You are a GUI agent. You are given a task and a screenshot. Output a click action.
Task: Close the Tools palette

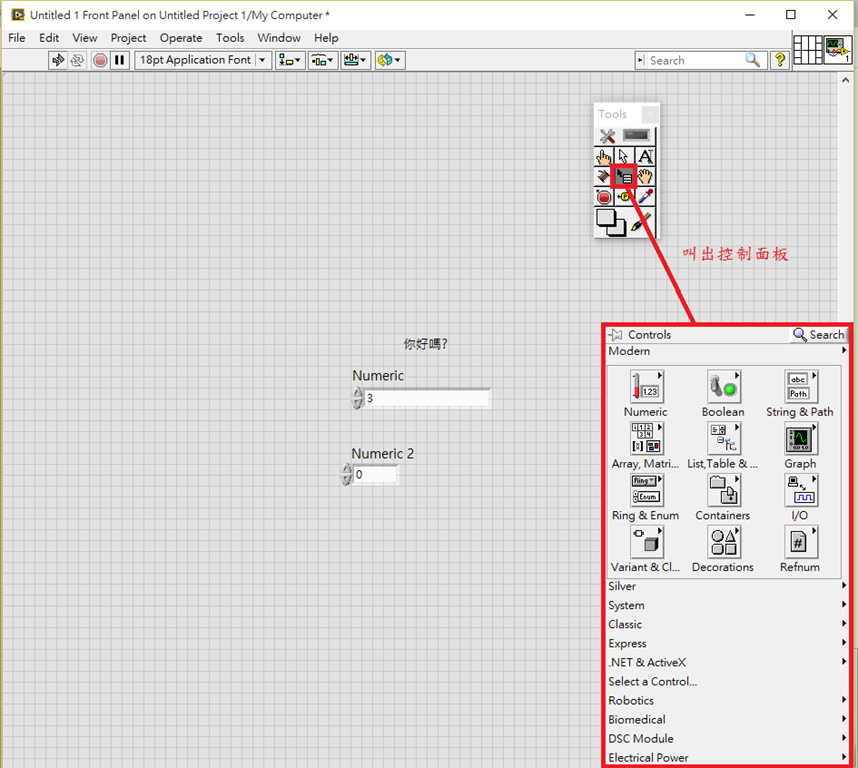click(650, 114)
